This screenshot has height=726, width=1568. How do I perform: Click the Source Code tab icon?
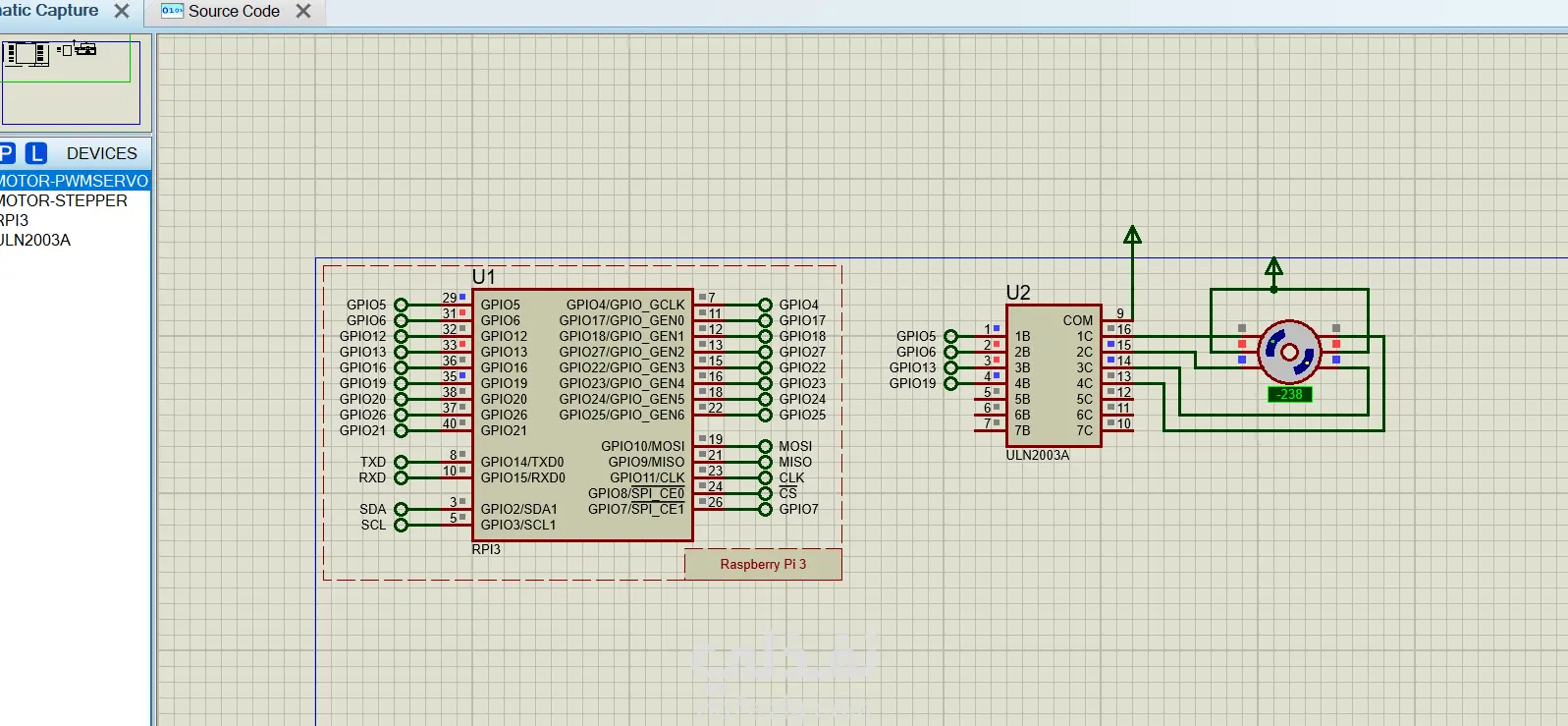172,11
